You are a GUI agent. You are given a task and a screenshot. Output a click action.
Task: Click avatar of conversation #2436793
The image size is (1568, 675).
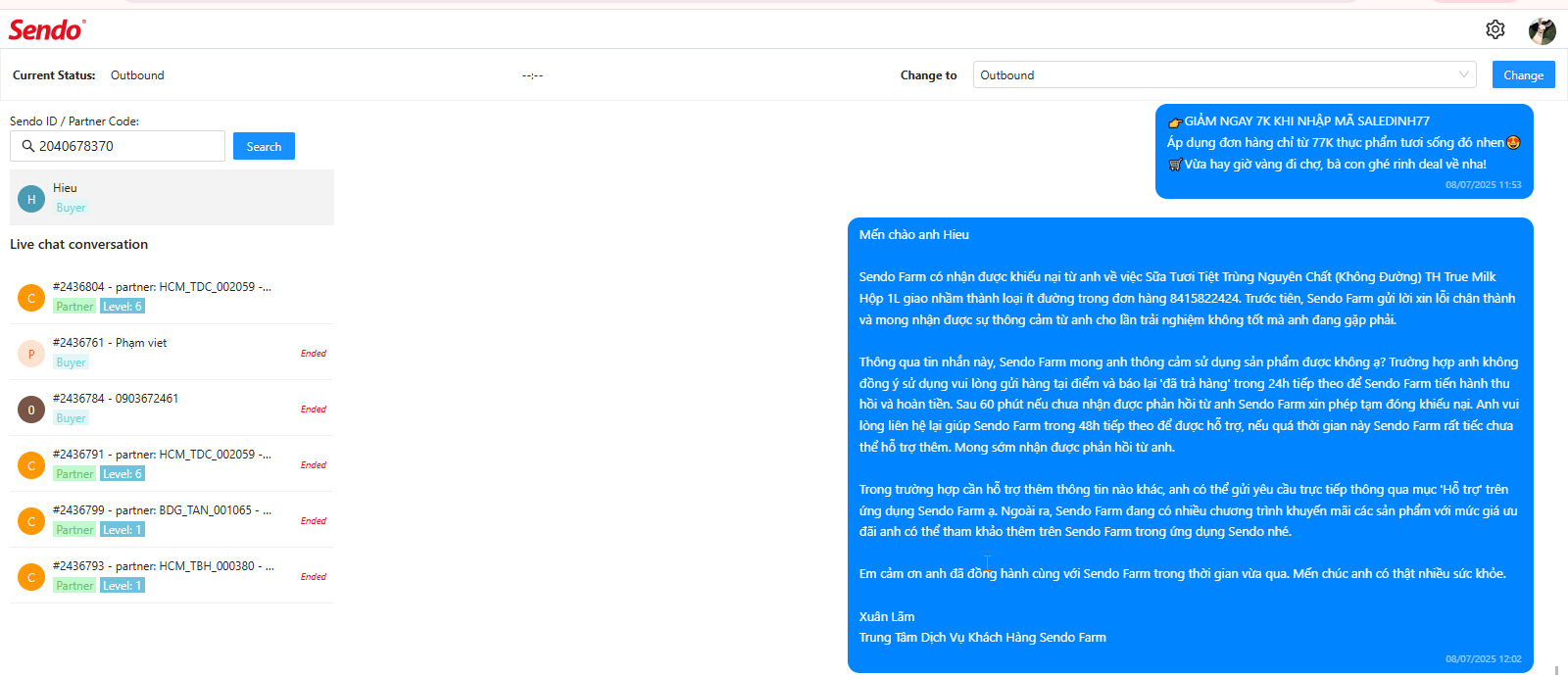point(31,577)
